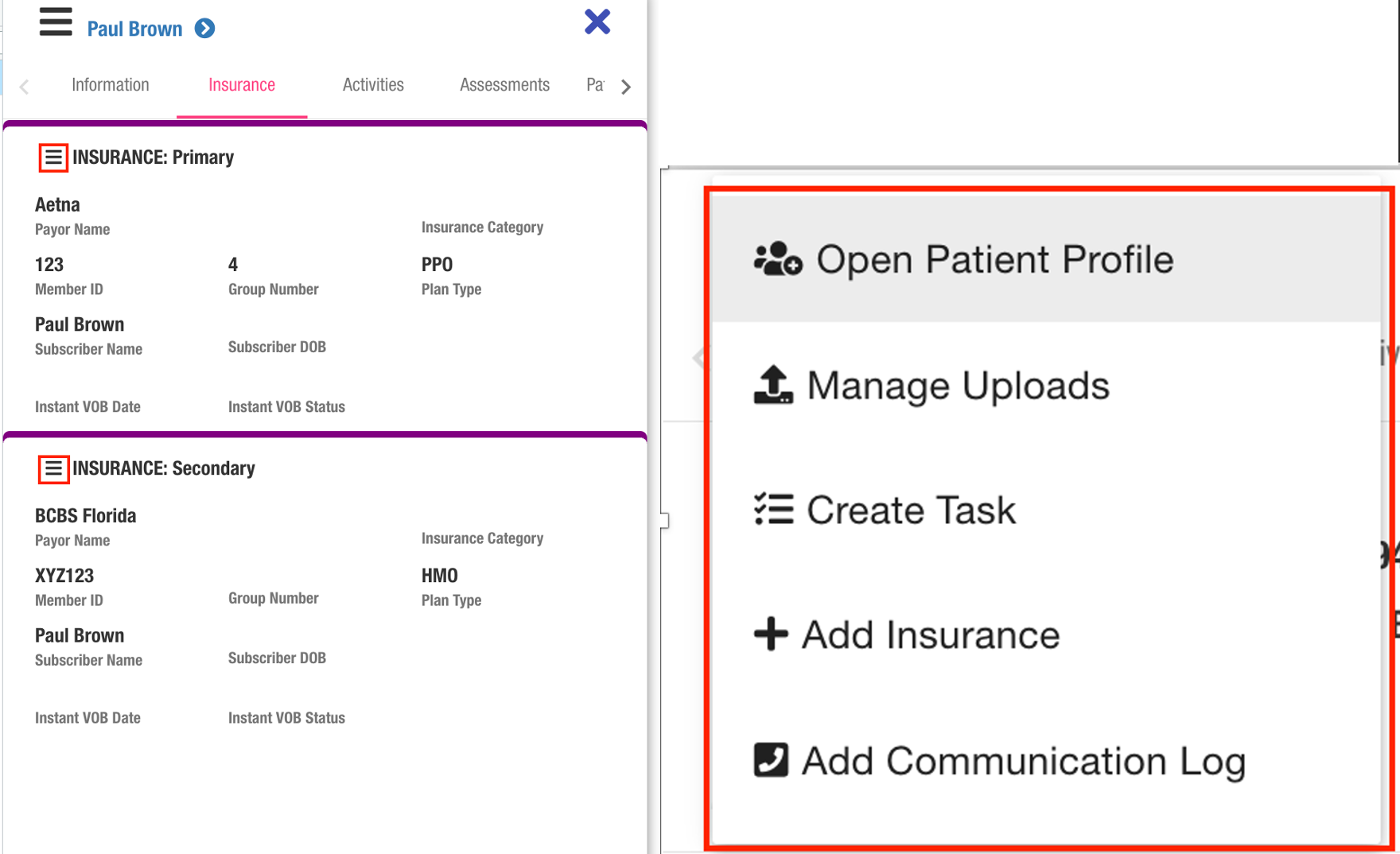
Task: Go to the Activities tab
Action: [x=373, y=85]
